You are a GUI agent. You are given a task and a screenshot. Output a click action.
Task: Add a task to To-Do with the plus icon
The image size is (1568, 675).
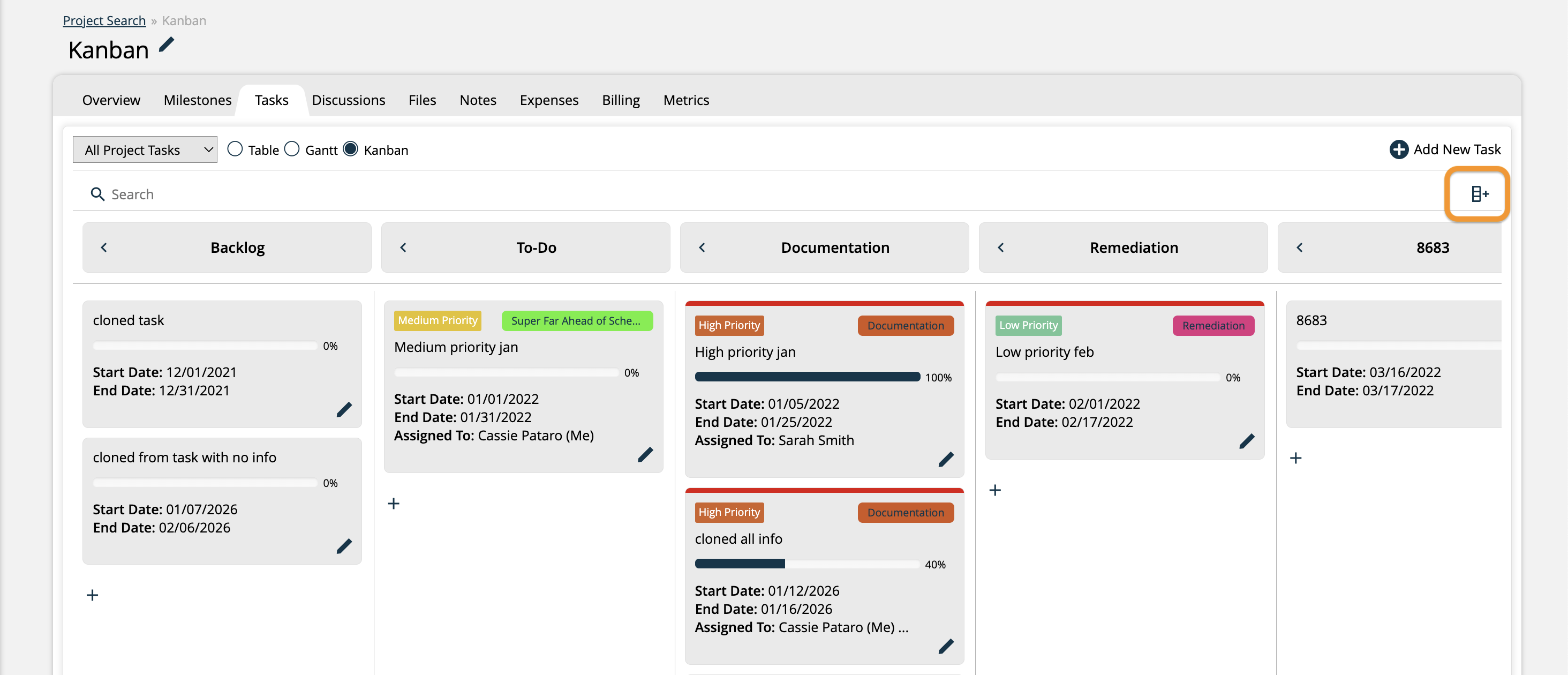point(393,504)
